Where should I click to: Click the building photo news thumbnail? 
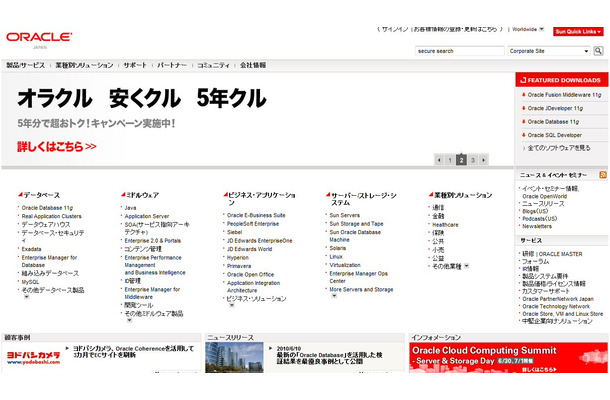tap(234, 358)
